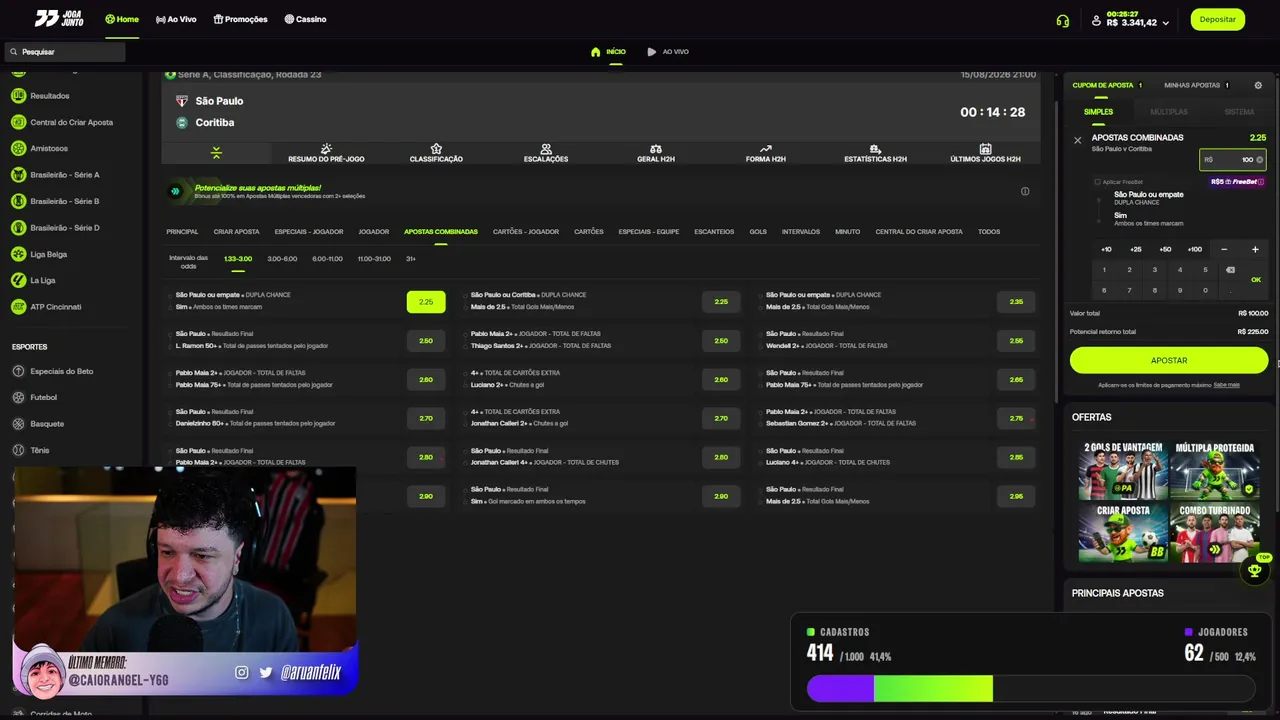Image resolution: width=1280 pixels, height=720 pixels.
Task: Place the bet with Apostar button
Action: pos(1169,360)
